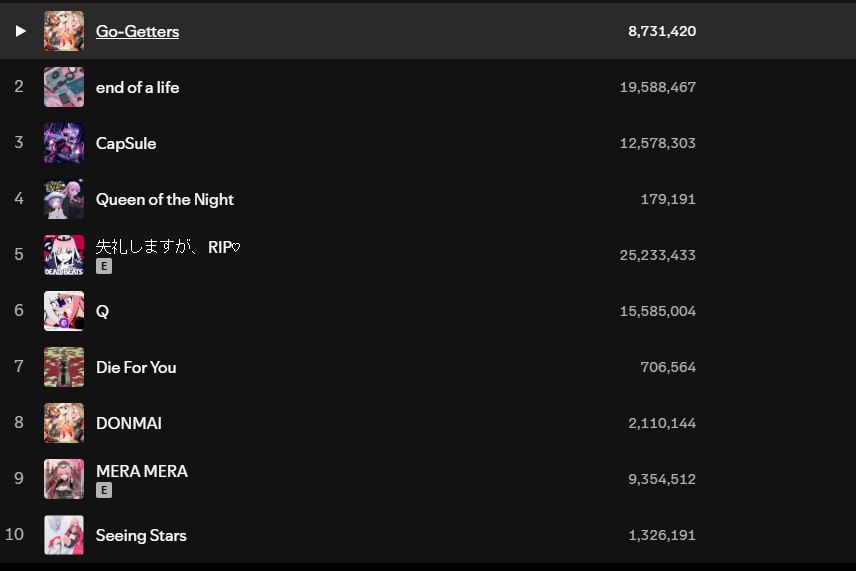Click the Q track album art

pos(64,311)
